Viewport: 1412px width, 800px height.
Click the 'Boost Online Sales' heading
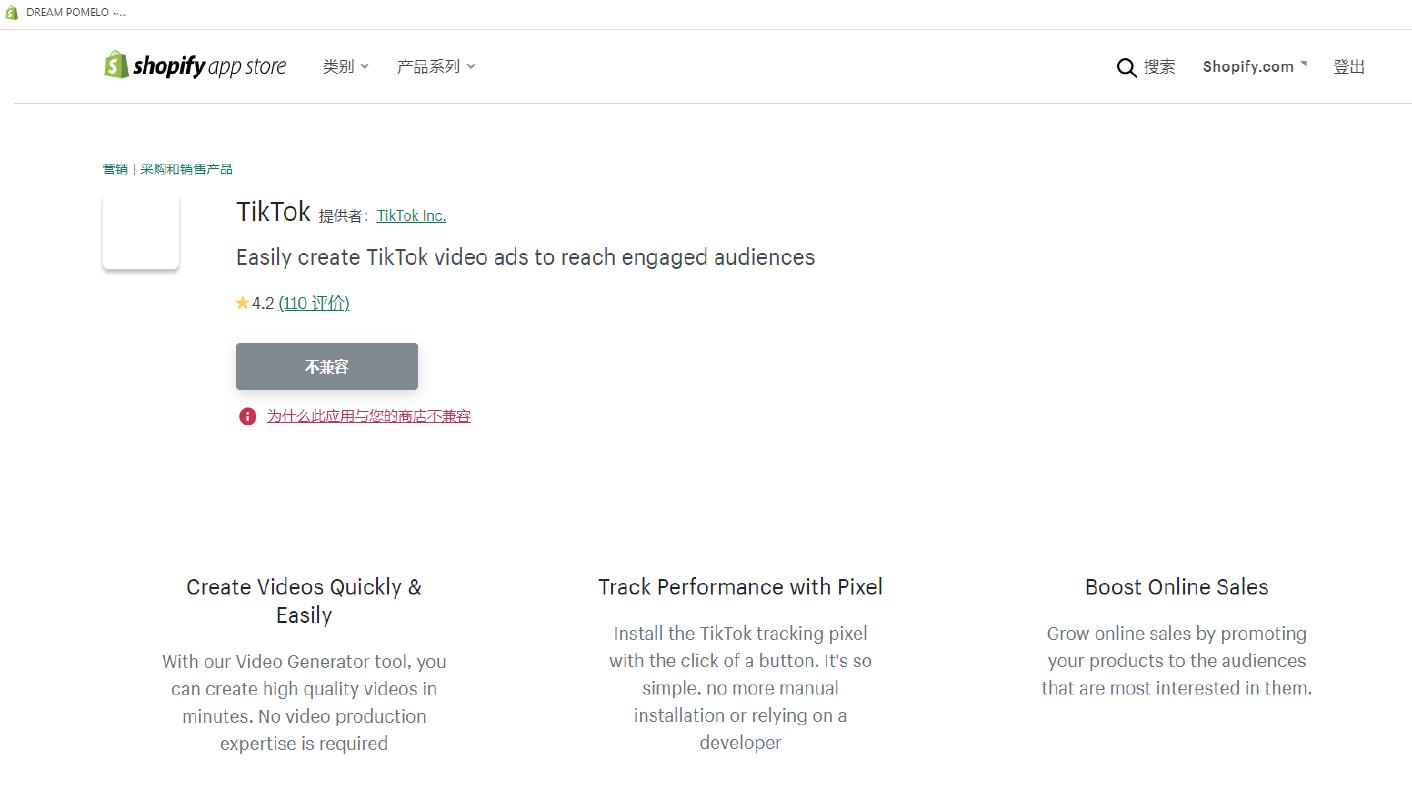tap(1177, 587)
